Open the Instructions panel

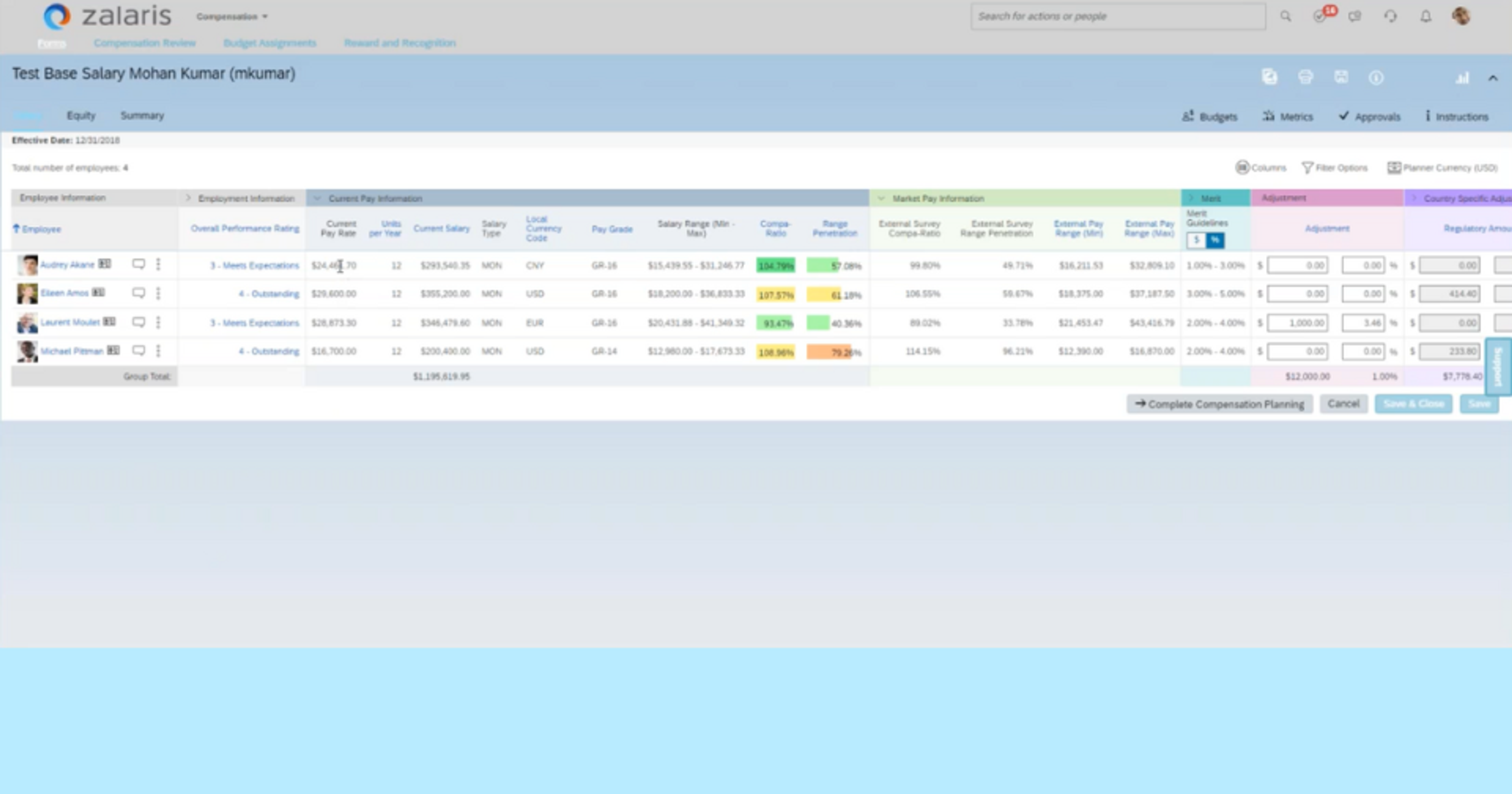pos(1457,116)
